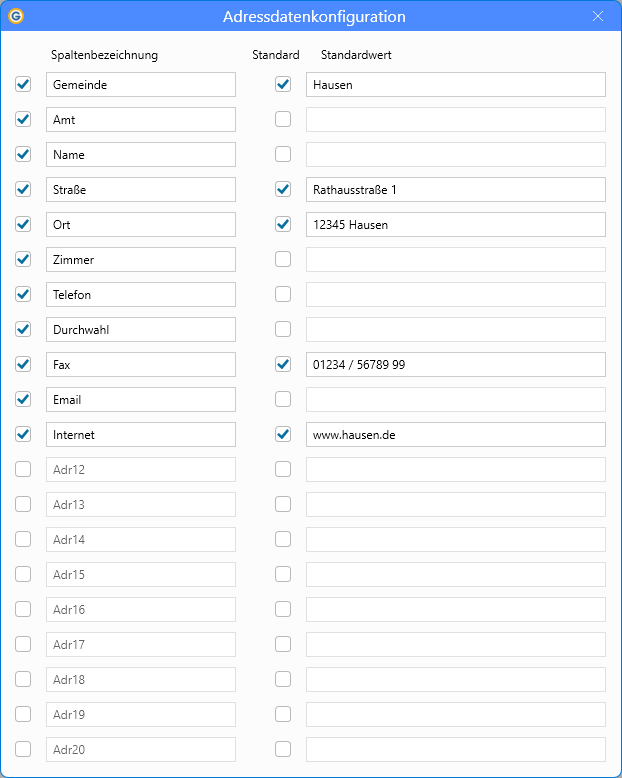The height and width of the screenshot is (778, 622).
Task: Uncheck the Gemeinde column checkbox
Action: click(23, 85)
